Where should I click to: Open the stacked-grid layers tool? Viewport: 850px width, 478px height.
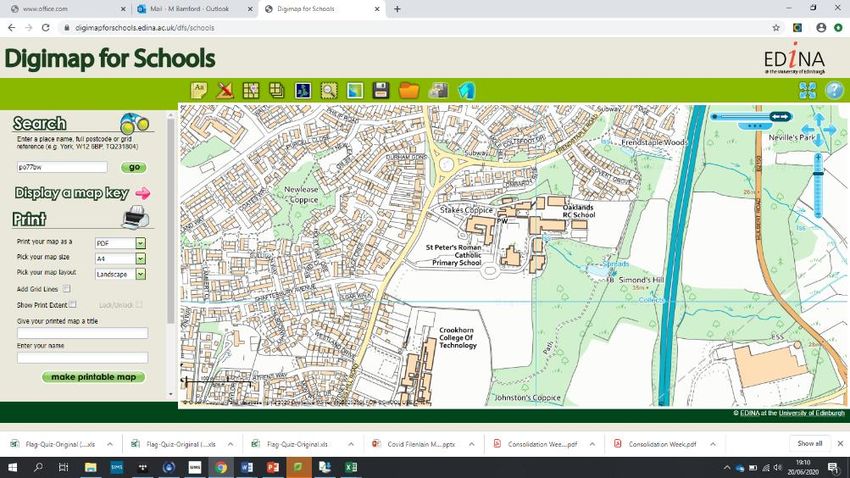[x=277, y=90]
